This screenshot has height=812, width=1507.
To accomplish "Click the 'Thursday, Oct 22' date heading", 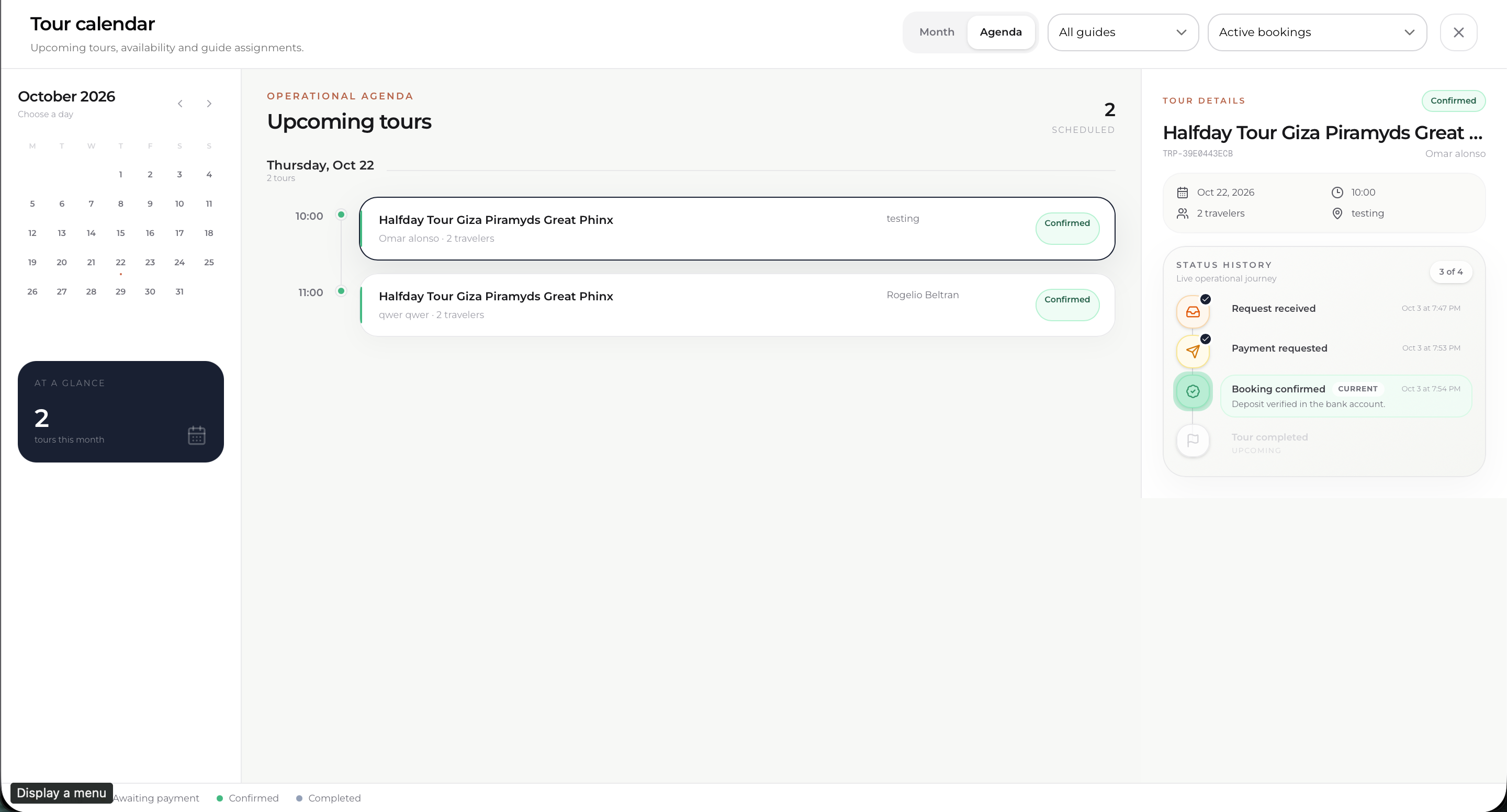I will (x=320, y=165).
